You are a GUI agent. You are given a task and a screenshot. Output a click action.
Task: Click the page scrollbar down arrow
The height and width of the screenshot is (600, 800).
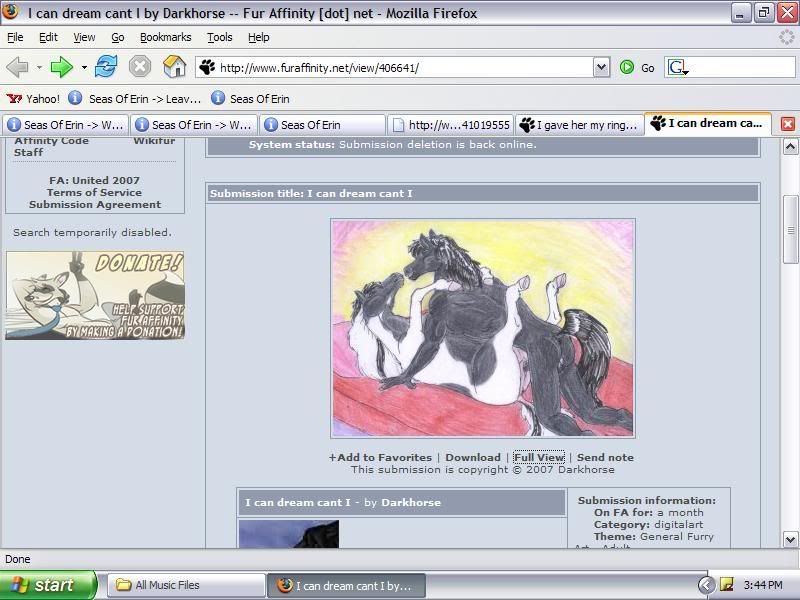point(790,539)
